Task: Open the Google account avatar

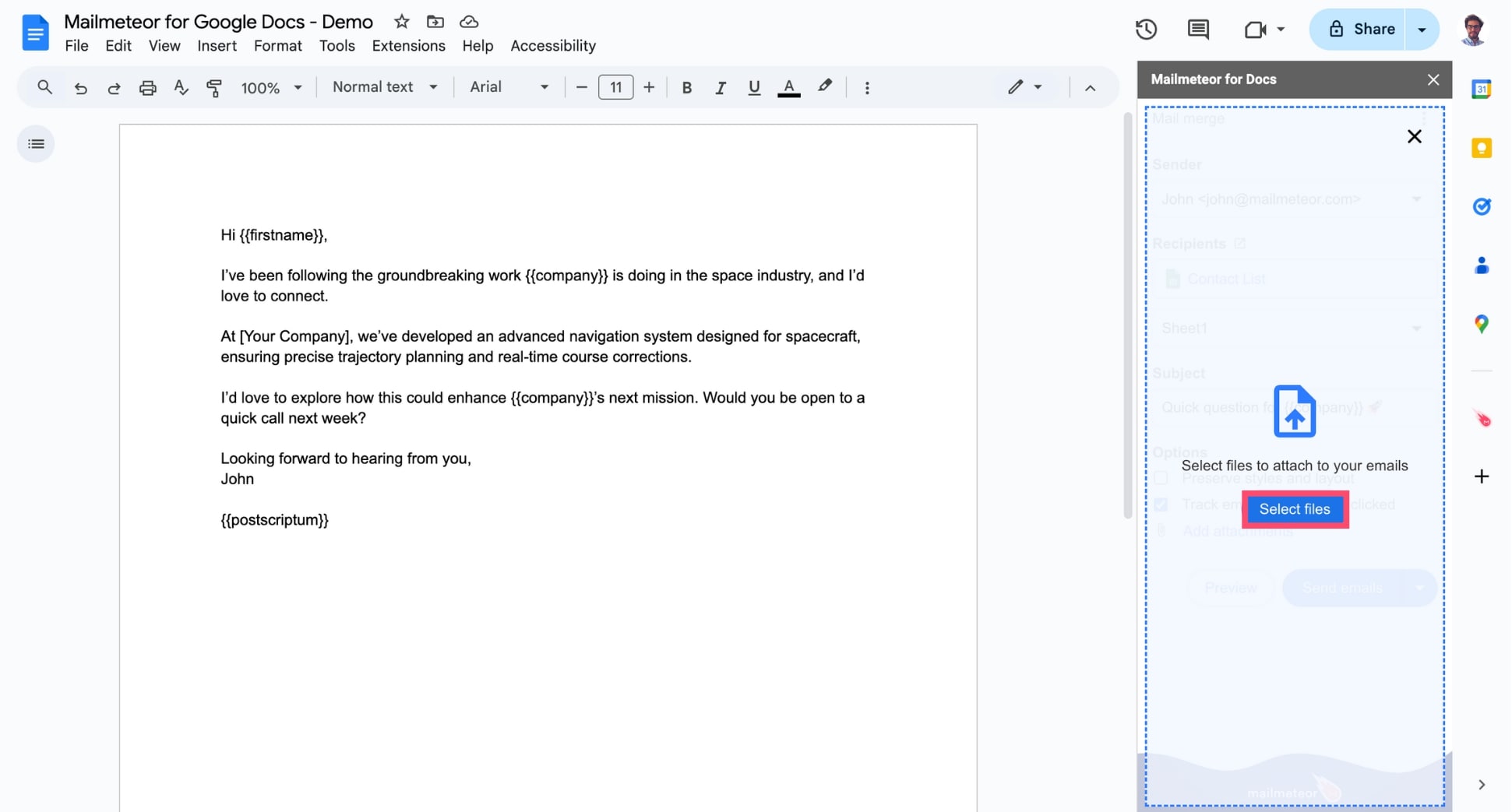Action: 1473,30
